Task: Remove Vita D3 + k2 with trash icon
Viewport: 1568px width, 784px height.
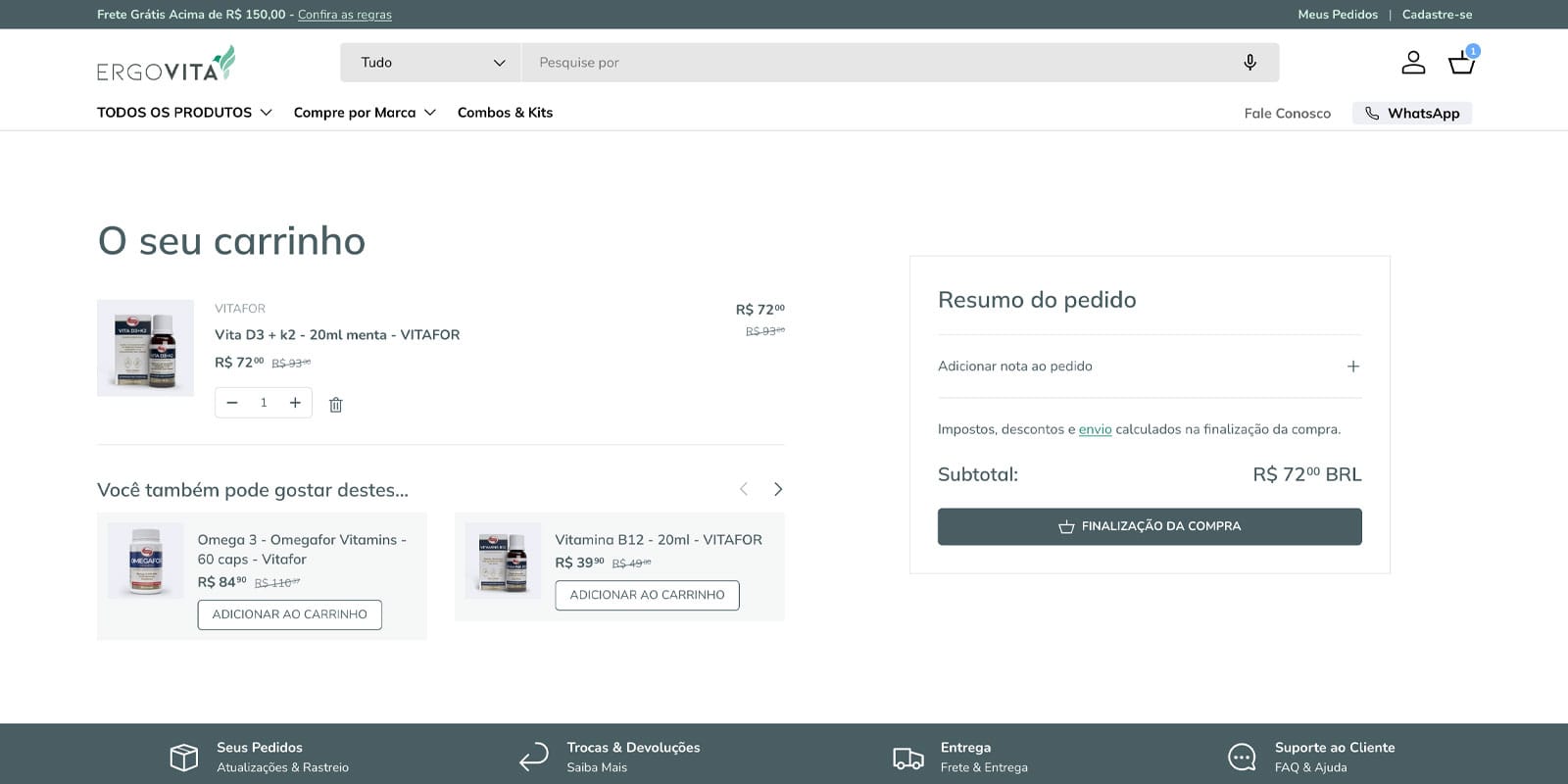Action: (335, 404)
